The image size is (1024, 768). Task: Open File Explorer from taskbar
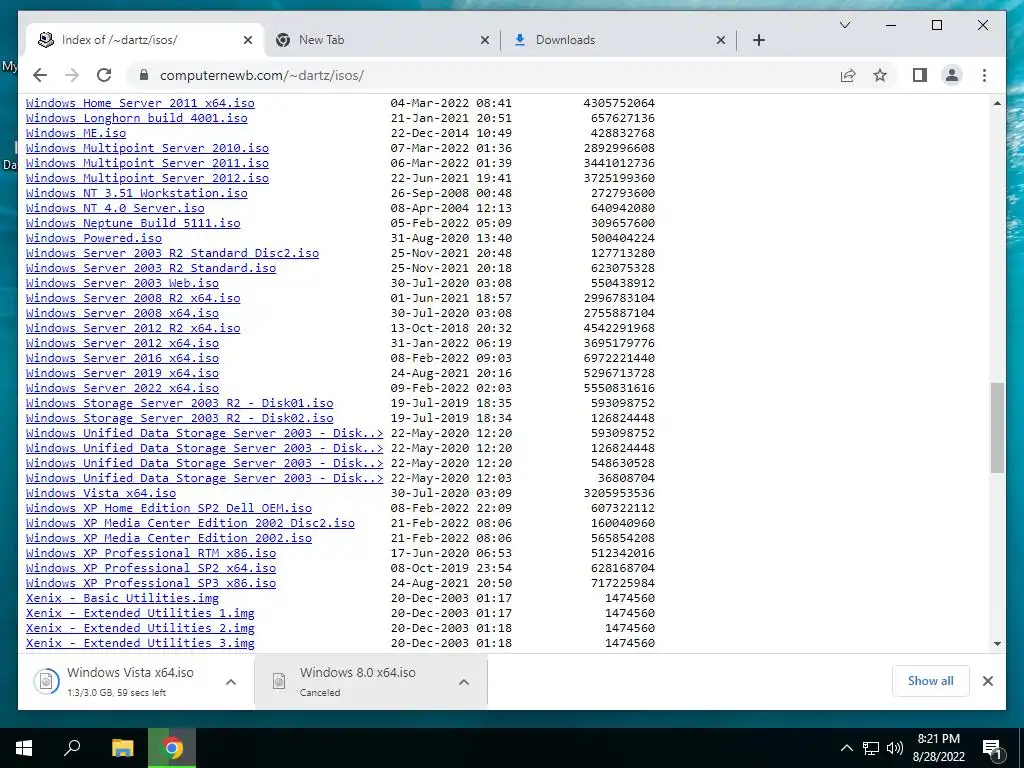(x=122, y=748)
